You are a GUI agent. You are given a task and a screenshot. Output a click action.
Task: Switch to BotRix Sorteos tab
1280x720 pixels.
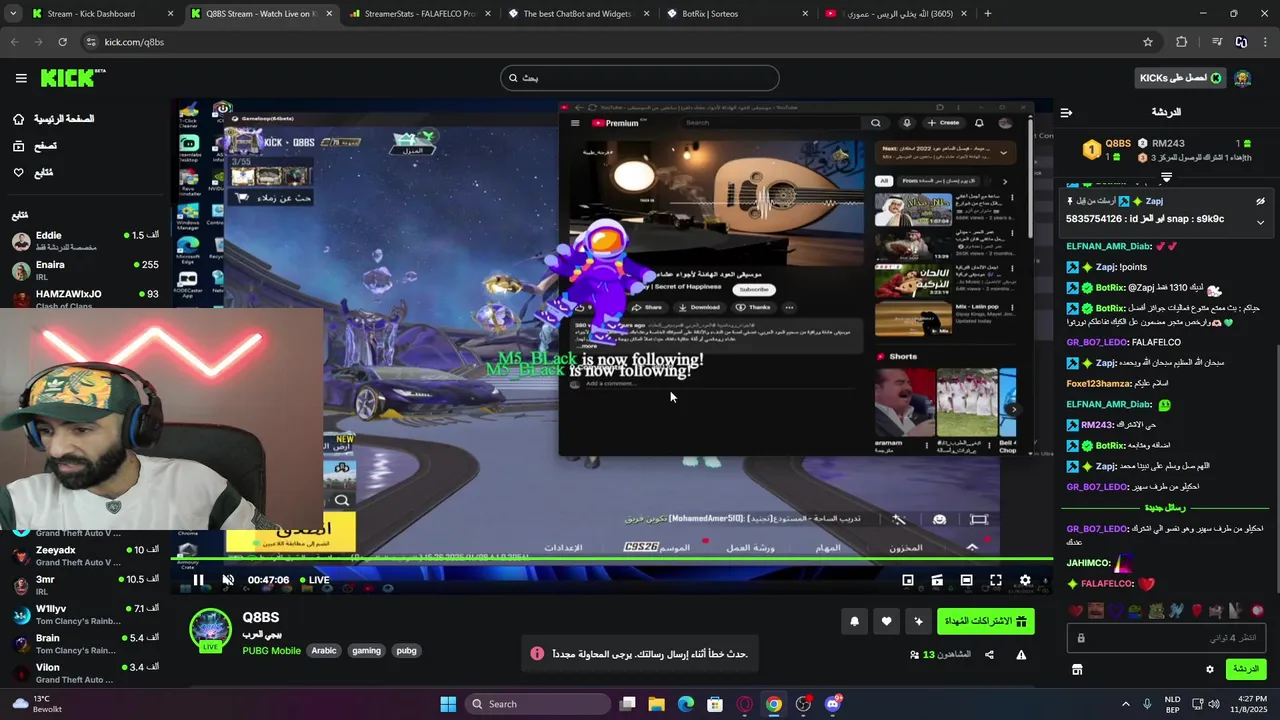pyautogui.click(x=735, y=14)
